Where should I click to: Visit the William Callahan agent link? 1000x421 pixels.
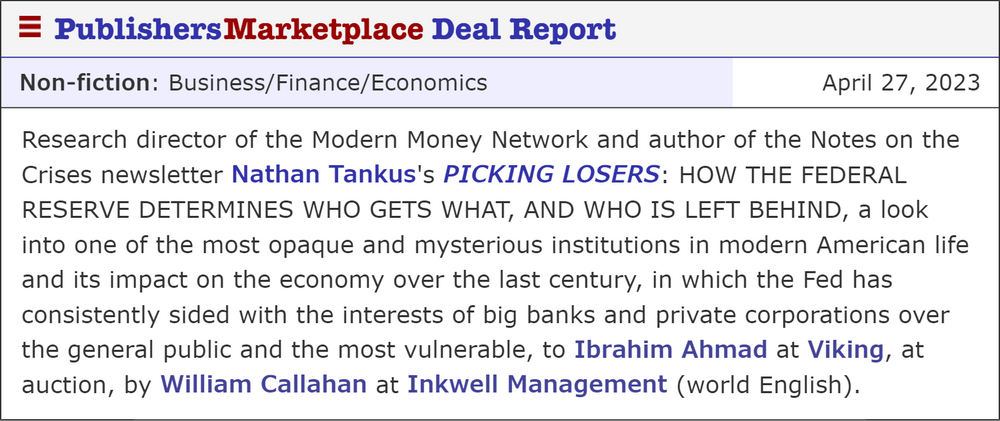pyautogui.click(x=264, y=384)
